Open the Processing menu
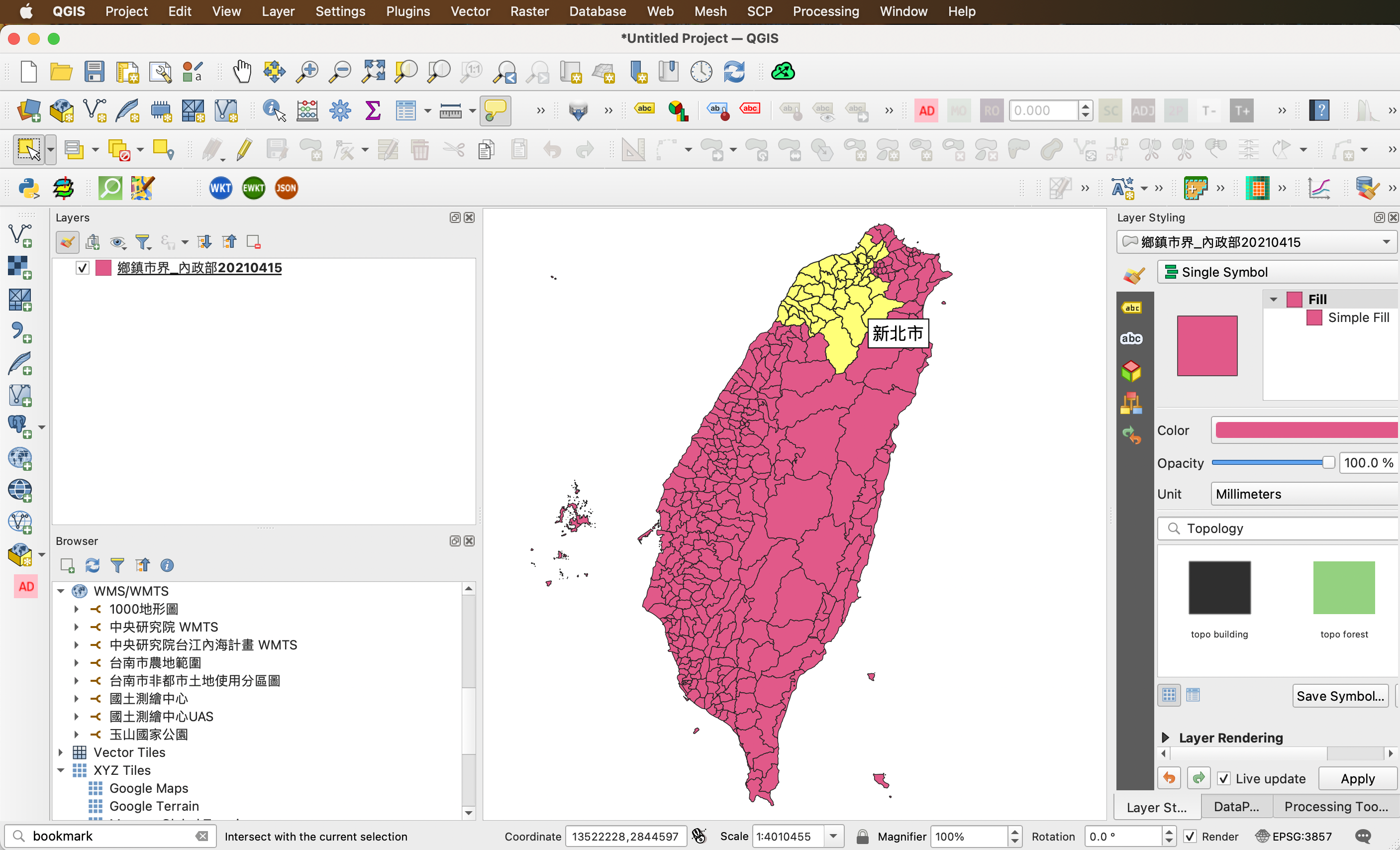Screen dimensions: 1400x850 pos(825,11)
